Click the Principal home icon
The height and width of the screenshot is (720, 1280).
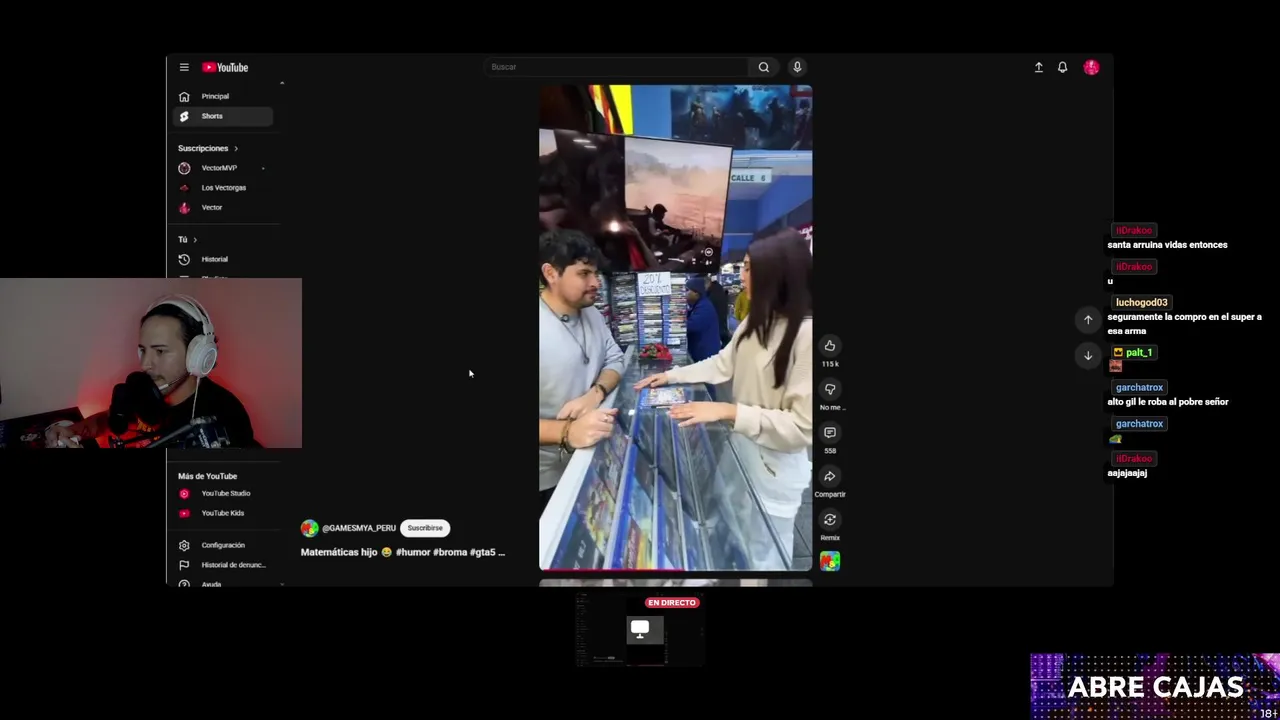pyautogui.click(x=184, y=96)
